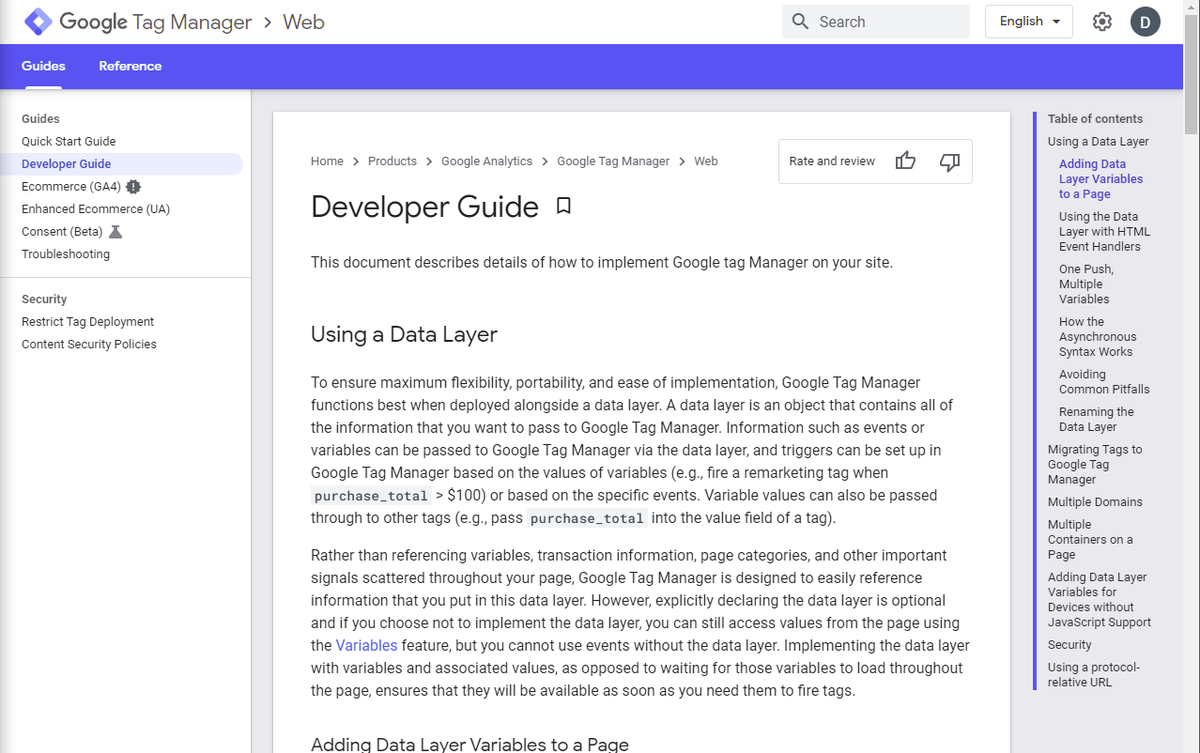The height and width of the screenshot is (753, 1200).
Task: Click the Guides sidebar section heading
Action: pos(41,119)
